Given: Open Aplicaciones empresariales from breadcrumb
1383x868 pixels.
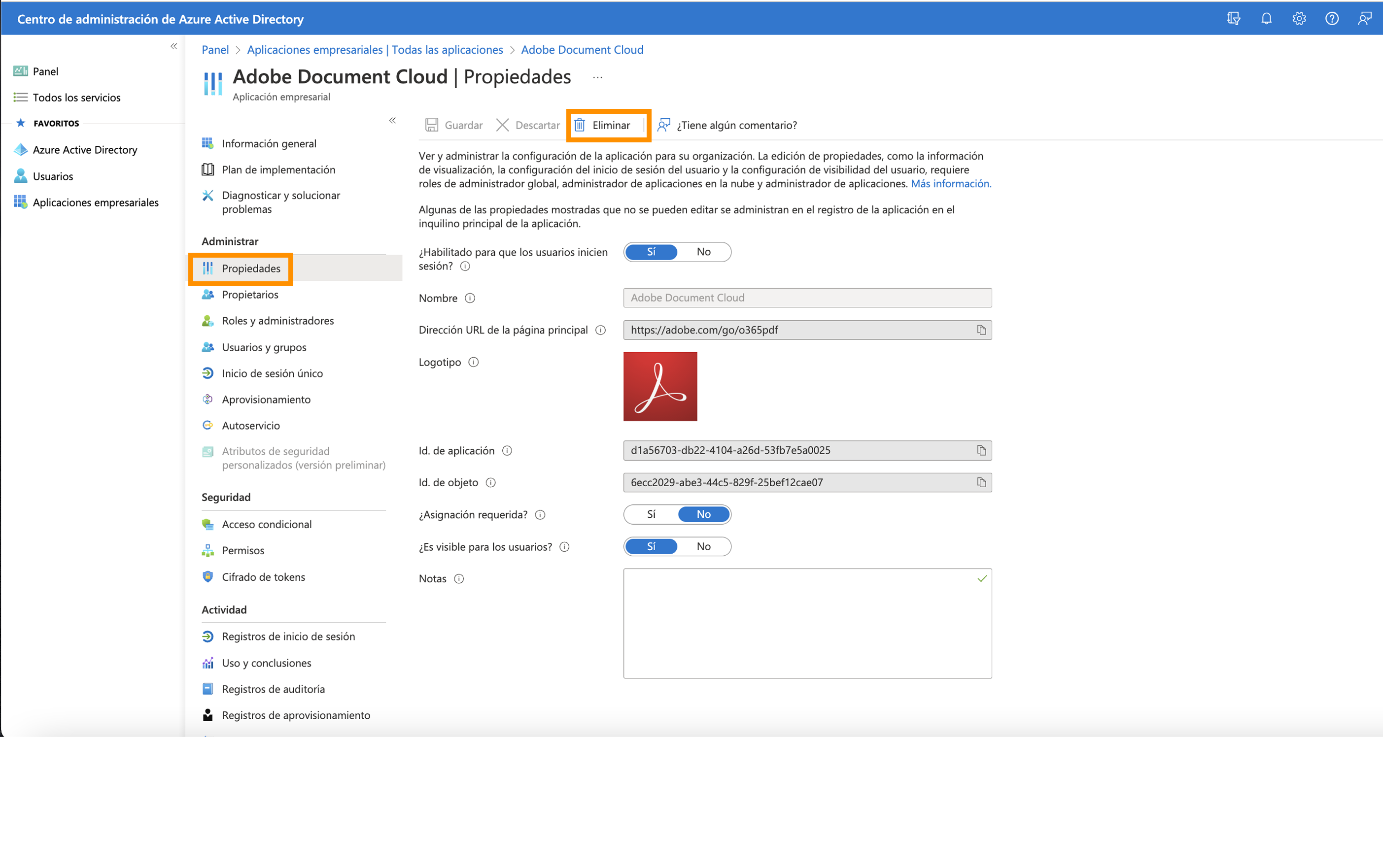Looking at the screenshot, I should [x=375, y=49].
